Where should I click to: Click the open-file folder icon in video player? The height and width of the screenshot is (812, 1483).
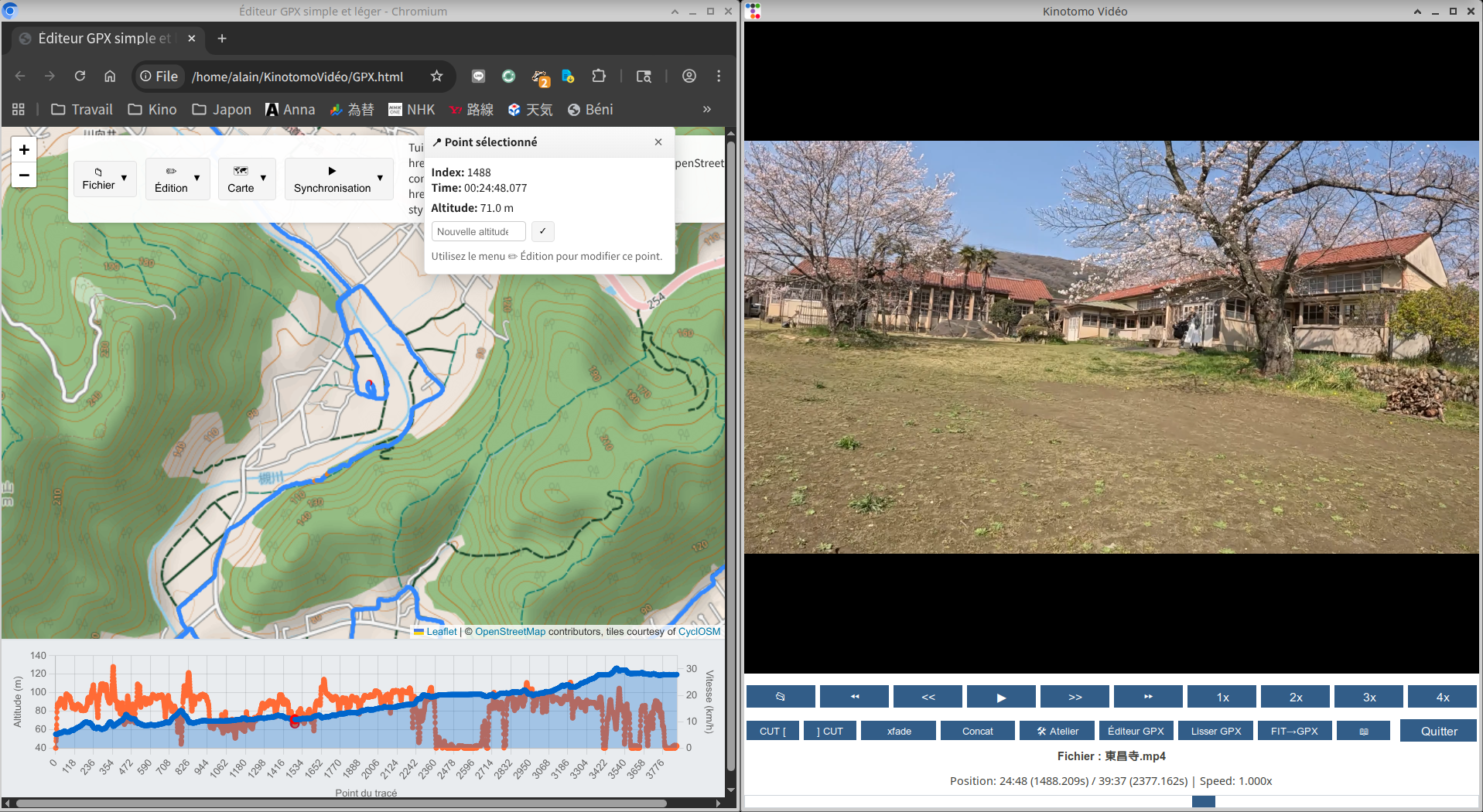pyautogui.click(x=780, y=697)
